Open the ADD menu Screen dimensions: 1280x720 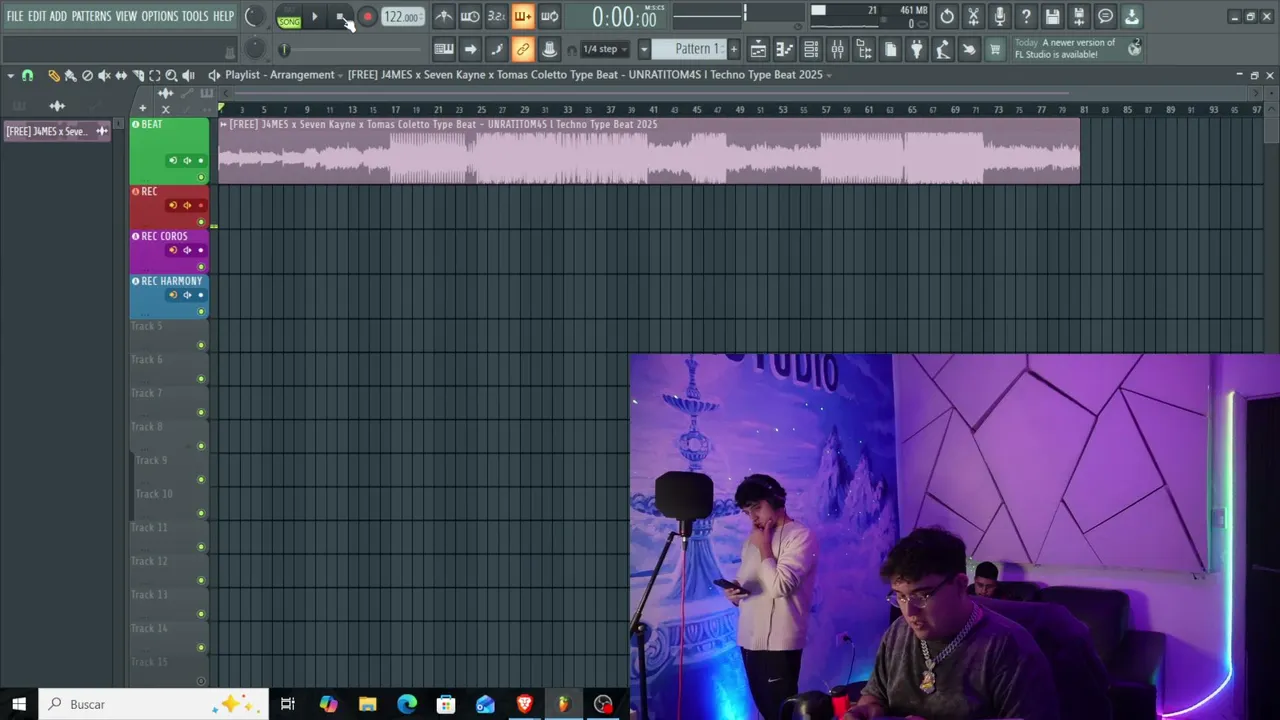(59, 16)
